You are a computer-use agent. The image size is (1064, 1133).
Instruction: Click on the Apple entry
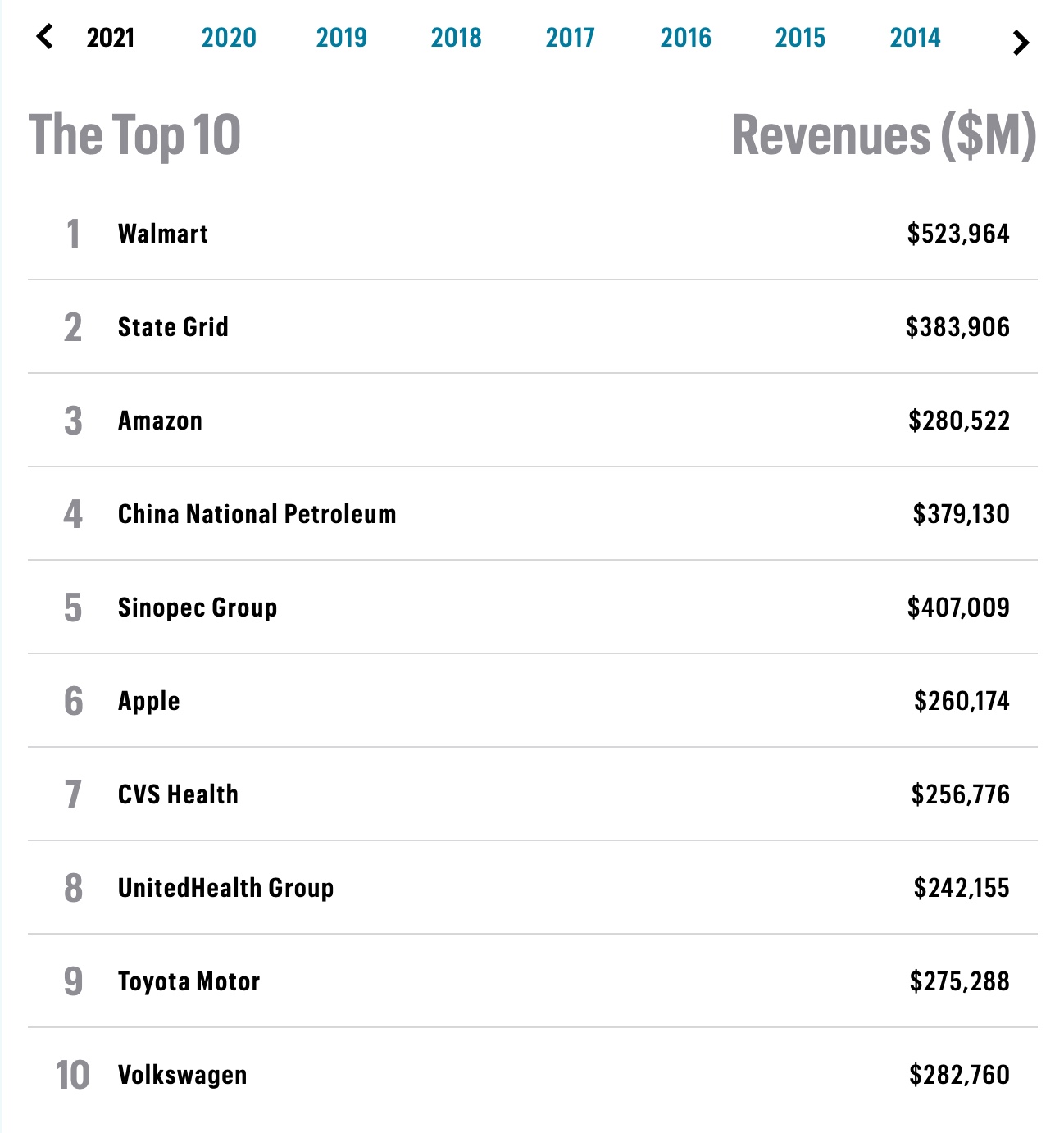(149, 701)
